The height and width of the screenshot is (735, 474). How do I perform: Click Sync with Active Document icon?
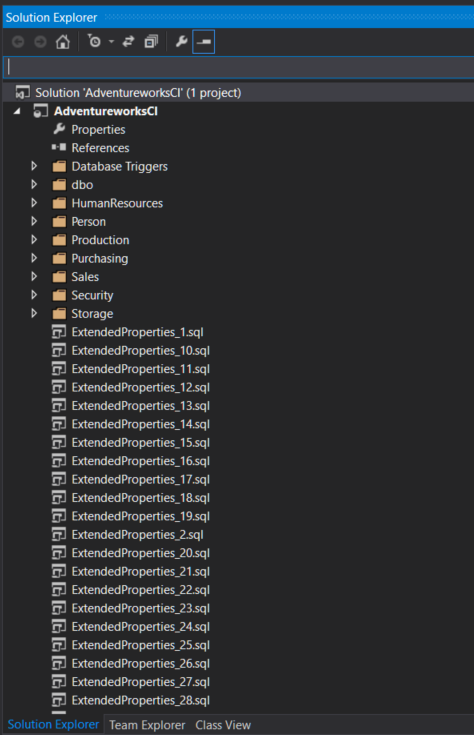128,42
